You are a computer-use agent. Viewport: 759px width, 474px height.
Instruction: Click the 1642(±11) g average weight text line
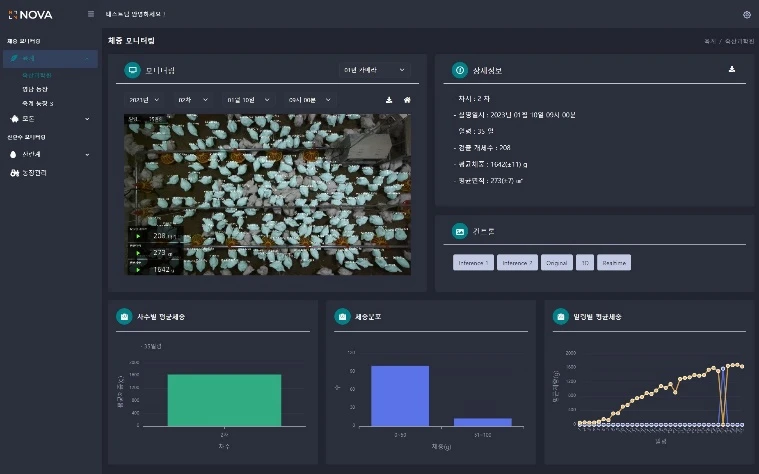pyautogui.click(x=490, y=164)
